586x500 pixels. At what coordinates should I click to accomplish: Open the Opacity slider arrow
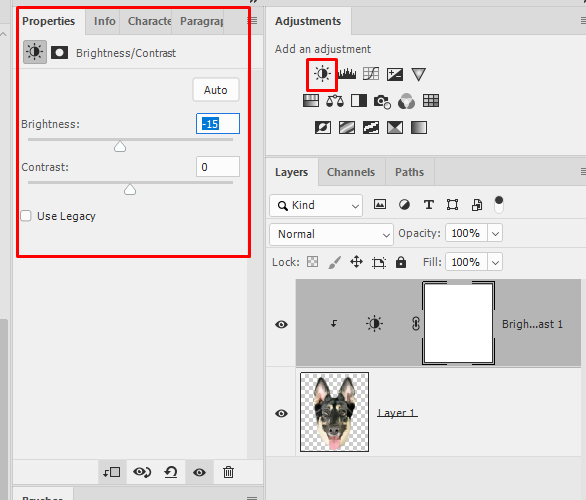[495, 233]
